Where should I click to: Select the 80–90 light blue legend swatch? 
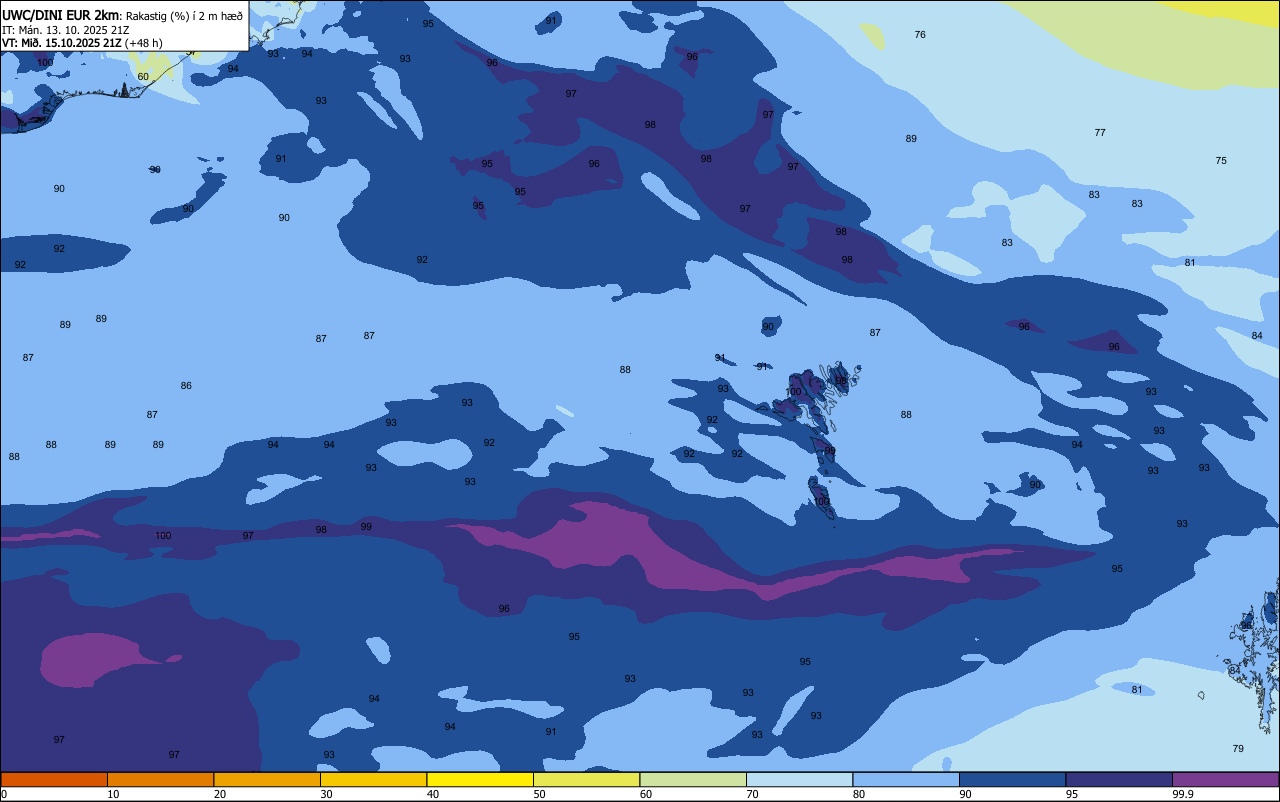[x=906, y=779]
